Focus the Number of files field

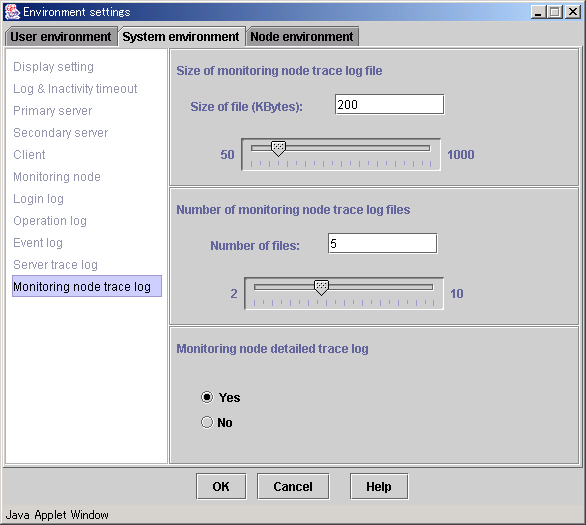click(x=382, y=244)
